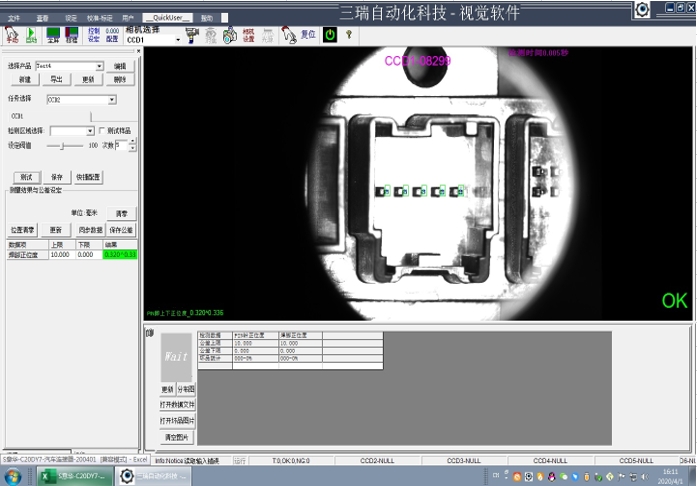The width and height of the screenshot is (697, 486).
Task: Click the key icon in the toolbar
Action: click(349, 34)
